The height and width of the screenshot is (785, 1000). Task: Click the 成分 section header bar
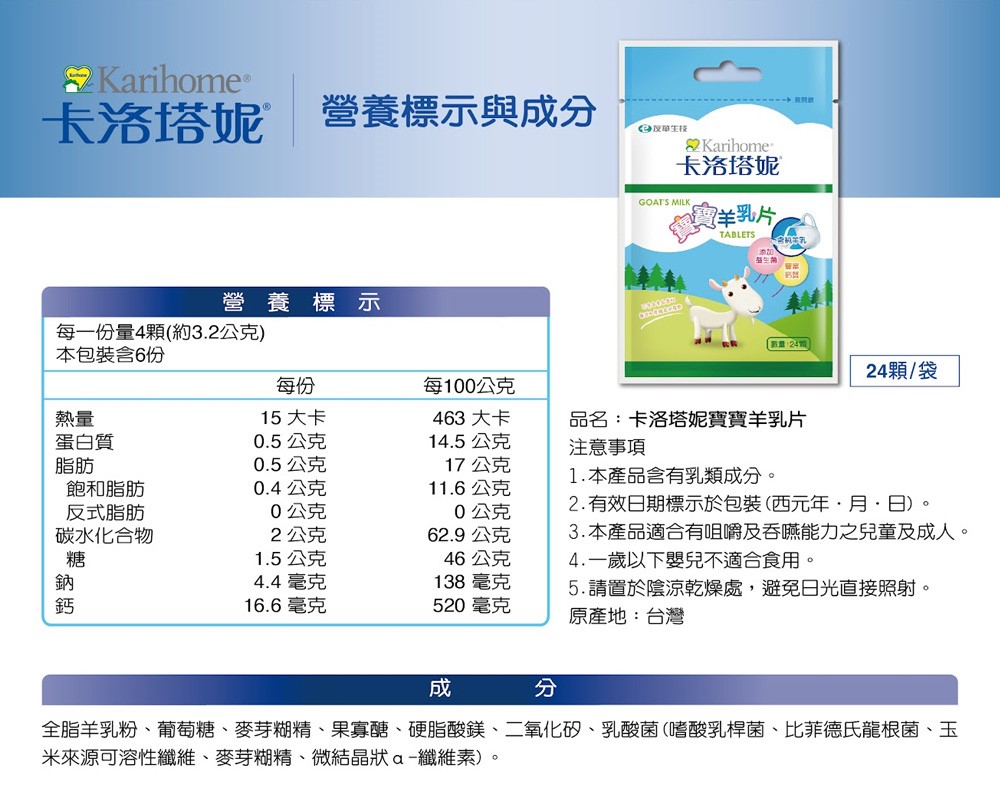(500, 689)
